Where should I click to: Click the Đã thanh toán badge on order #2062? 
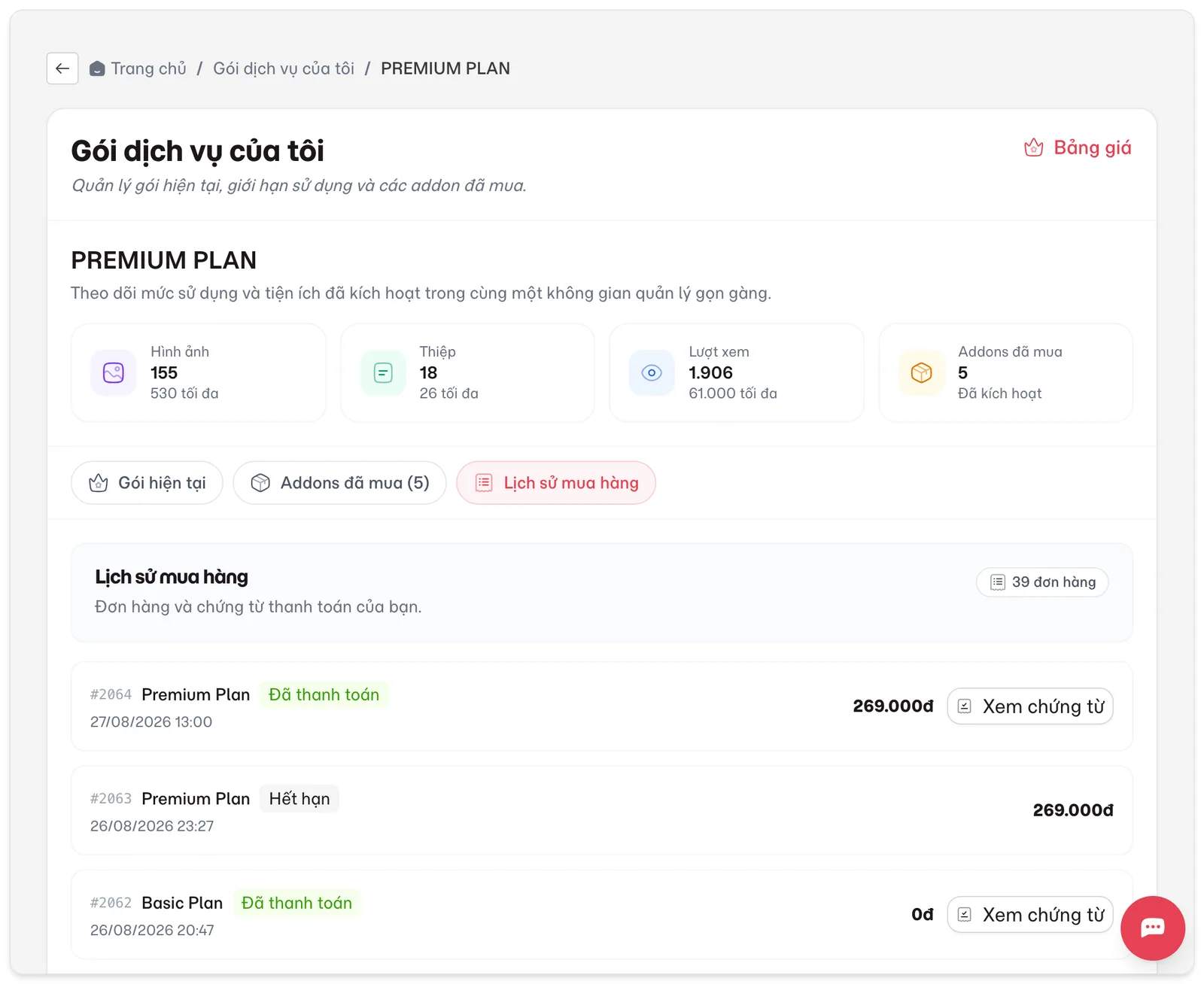(x=296, y=903)
